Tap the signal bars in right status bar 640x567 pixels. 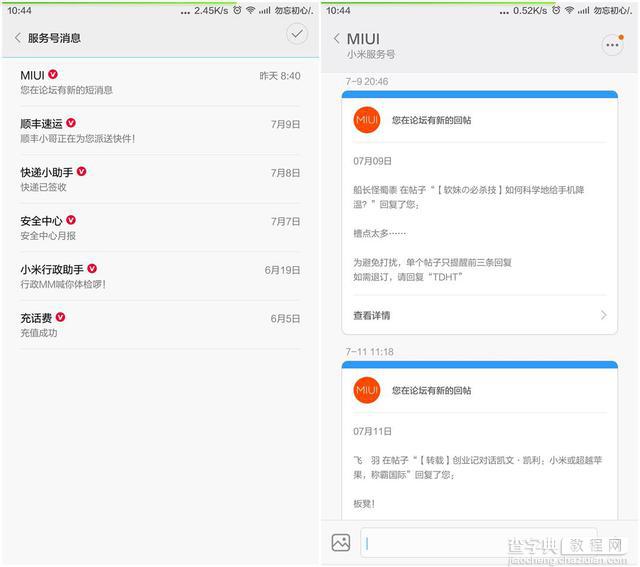point(583,11)
